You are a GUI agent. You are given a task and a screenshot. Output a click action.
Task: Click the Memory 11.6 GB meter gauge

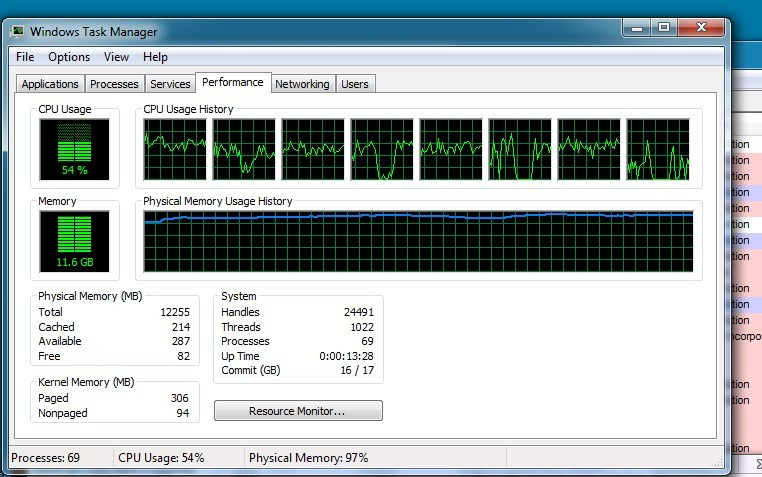click(x=74, y=241)
